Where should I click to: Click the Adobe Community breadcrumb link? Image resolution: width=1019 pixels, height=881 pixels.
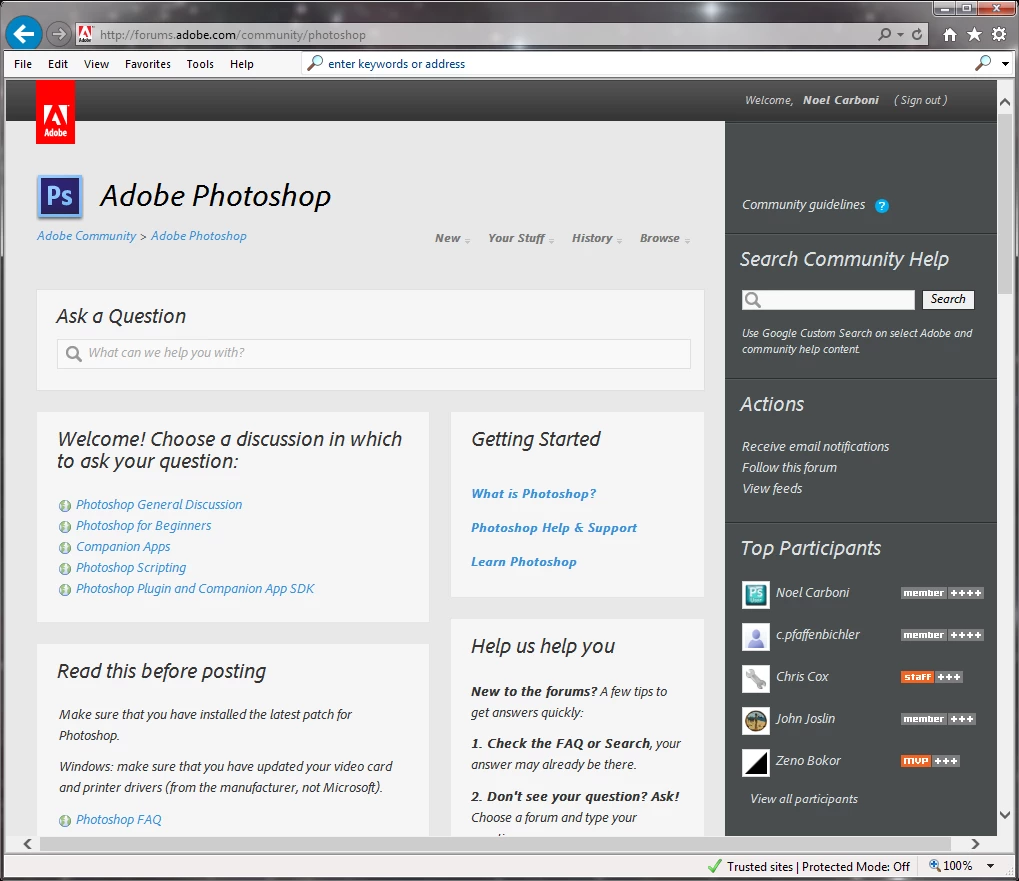[86, 236]
